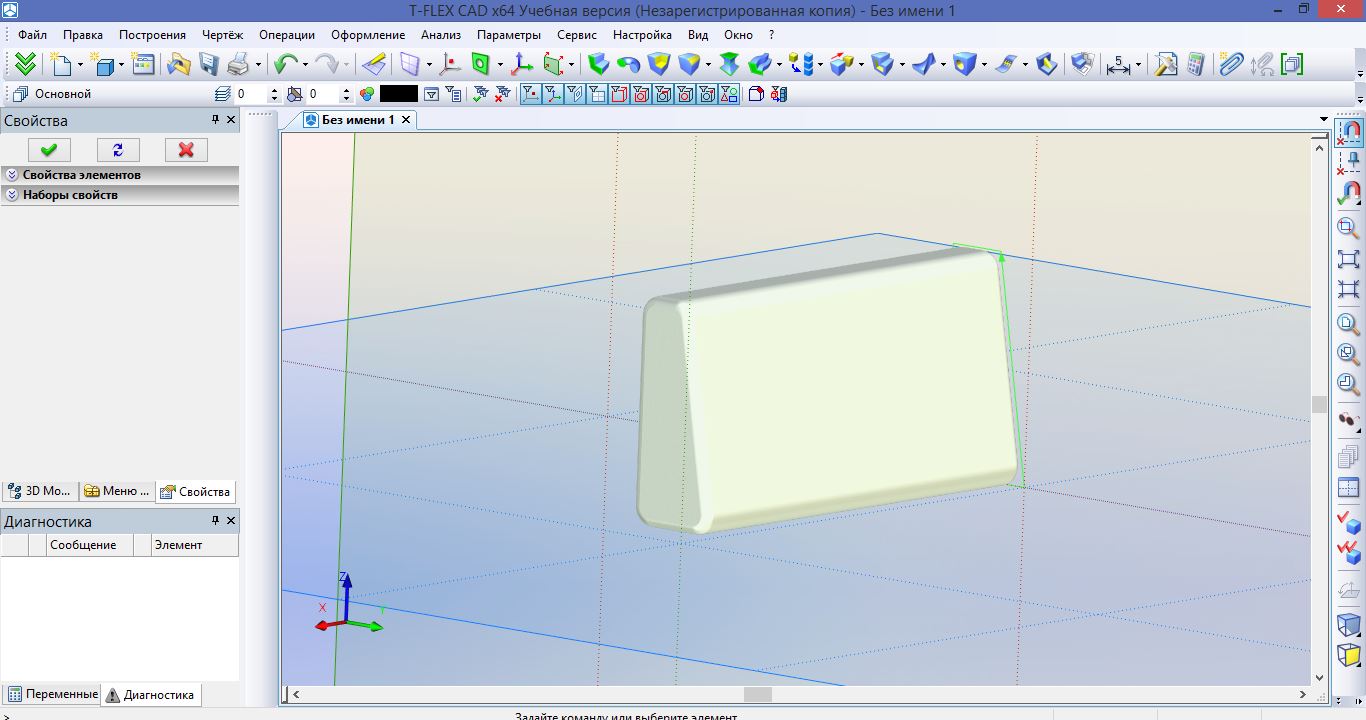
Task: Click the Loft operation icon
Action: tap(729, 65)
